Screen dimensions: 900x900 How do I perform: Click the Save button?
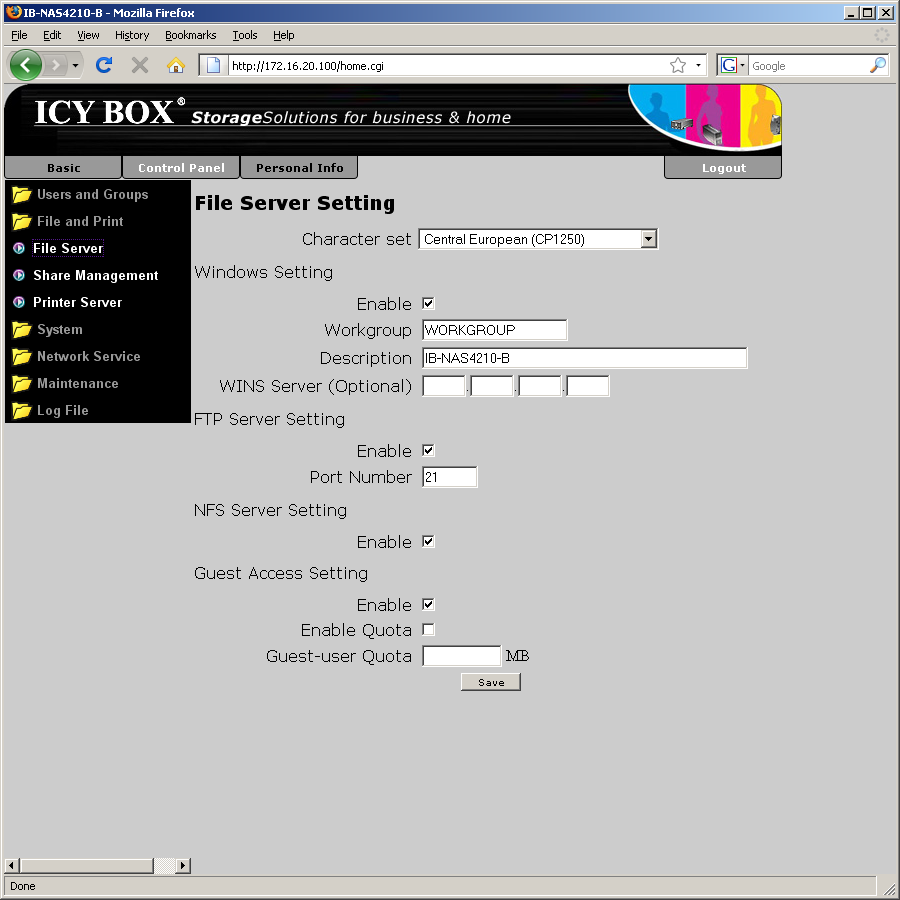point(491,682)
